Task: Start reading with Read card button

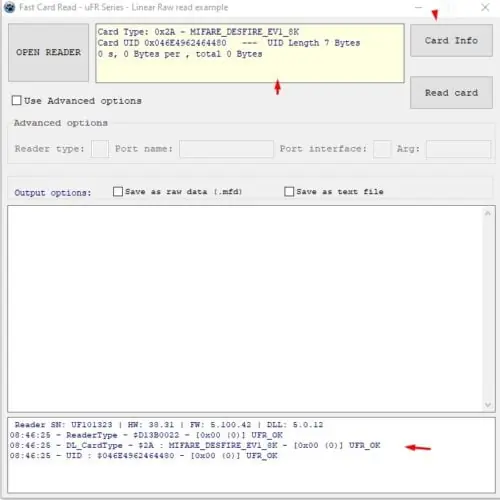Action: (451, 92)
